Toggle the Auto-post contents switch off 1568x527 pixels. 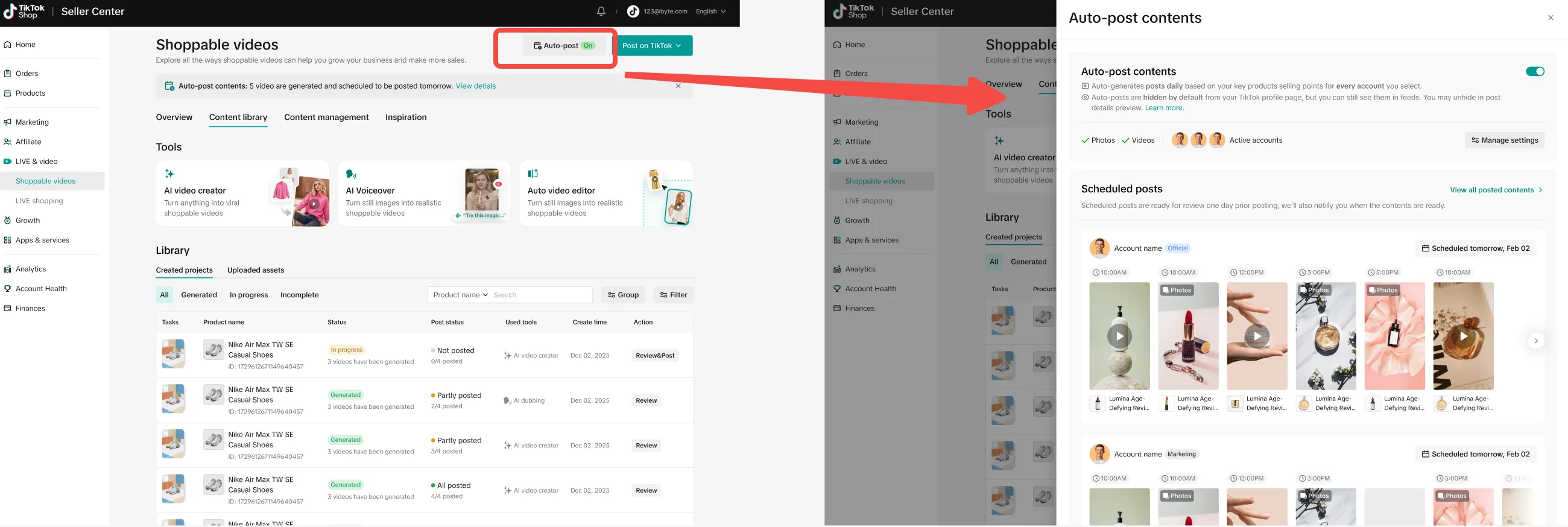(x=1534, y=71)
